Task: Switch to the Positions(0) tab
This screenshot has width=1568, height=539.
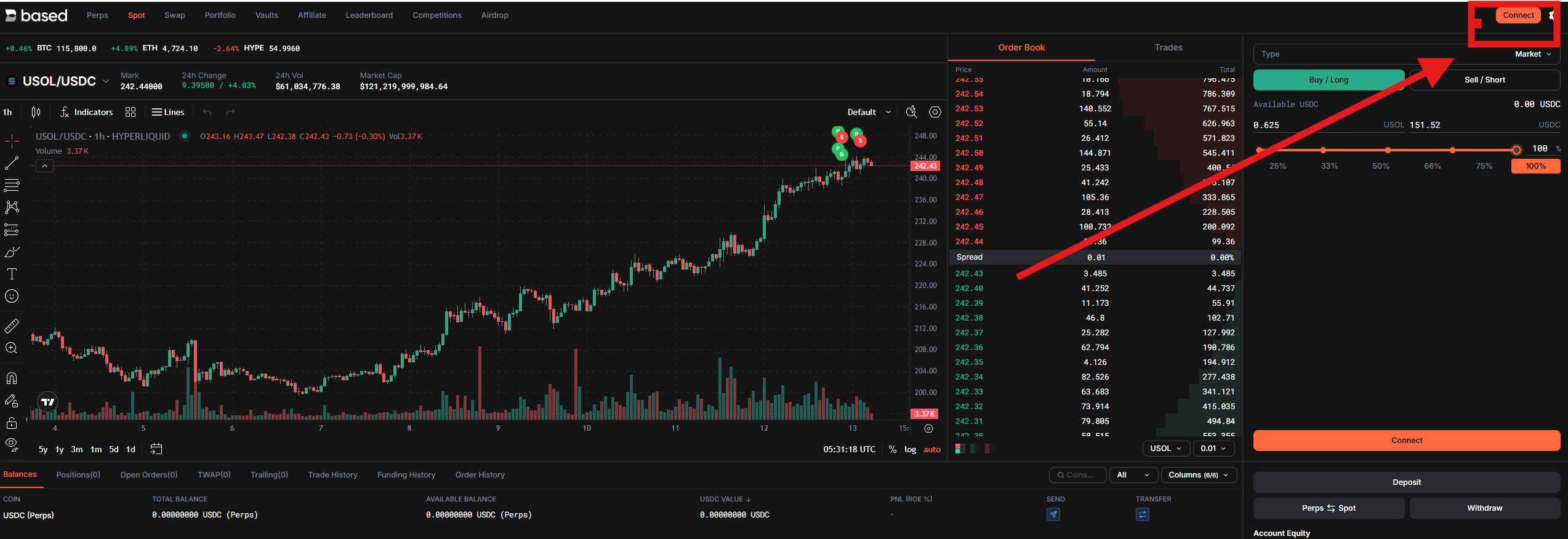Action: 78,475
